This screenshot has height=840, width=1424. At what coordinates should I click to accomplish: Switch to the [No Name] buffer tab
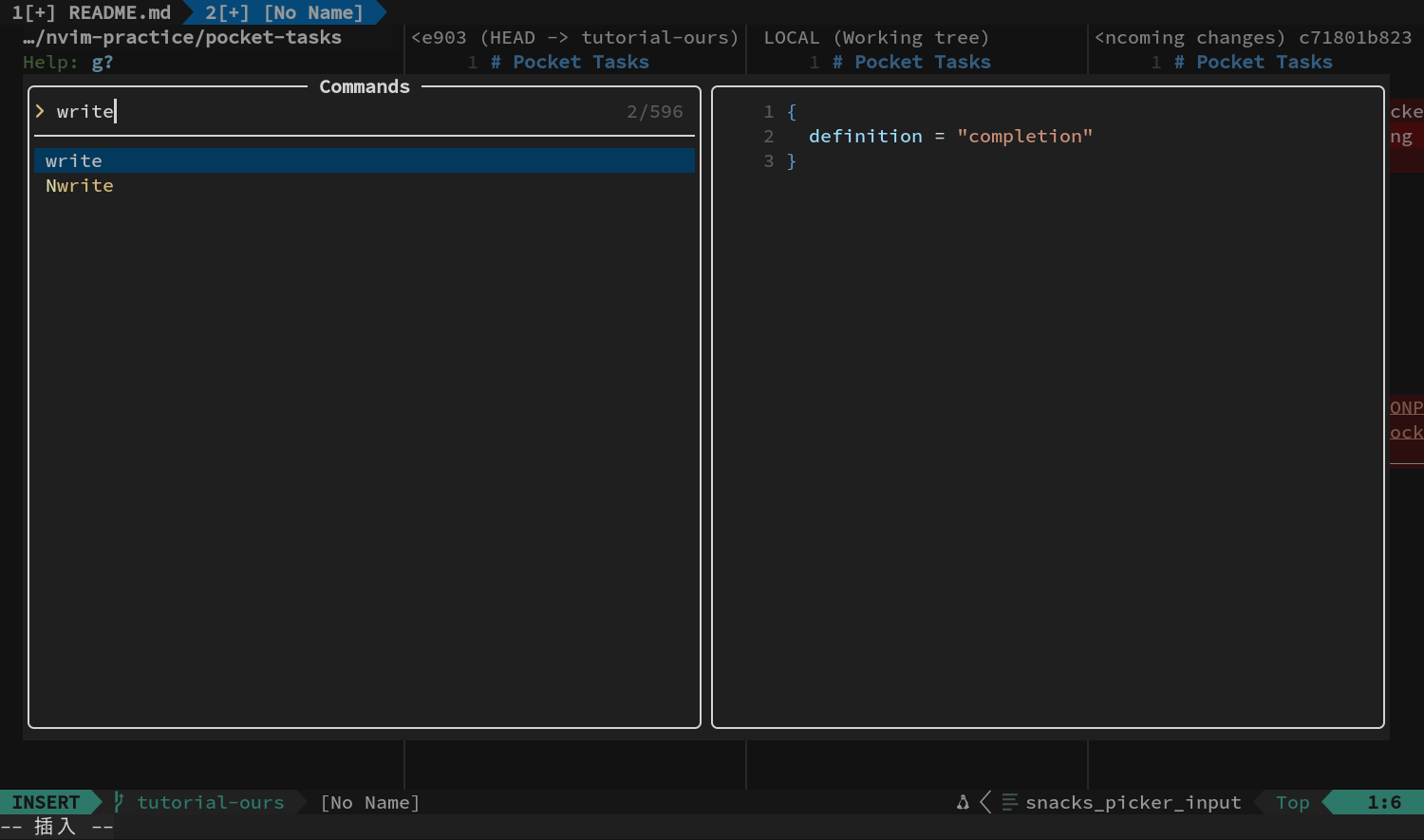coord(285,12)
